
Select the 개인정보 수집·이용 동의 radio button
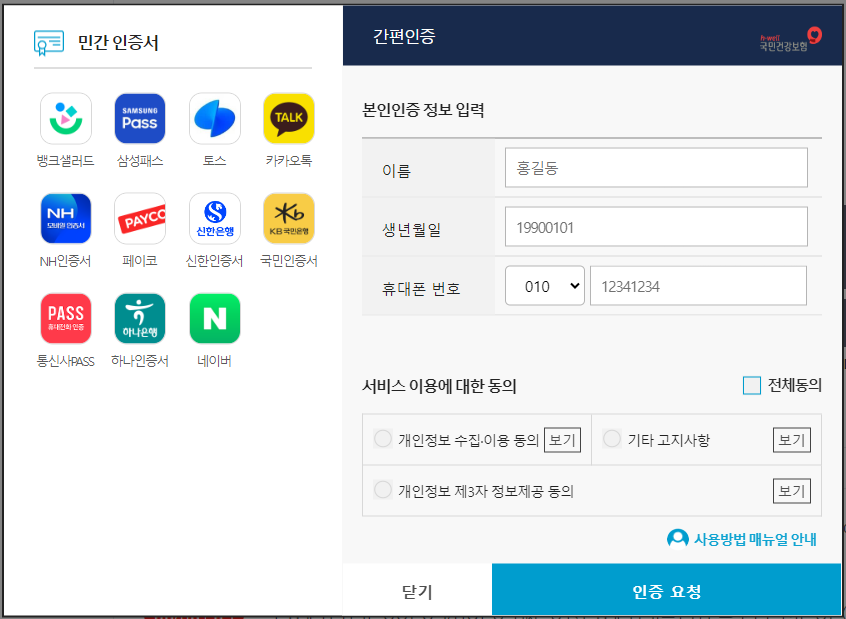[x=383, y=437]
